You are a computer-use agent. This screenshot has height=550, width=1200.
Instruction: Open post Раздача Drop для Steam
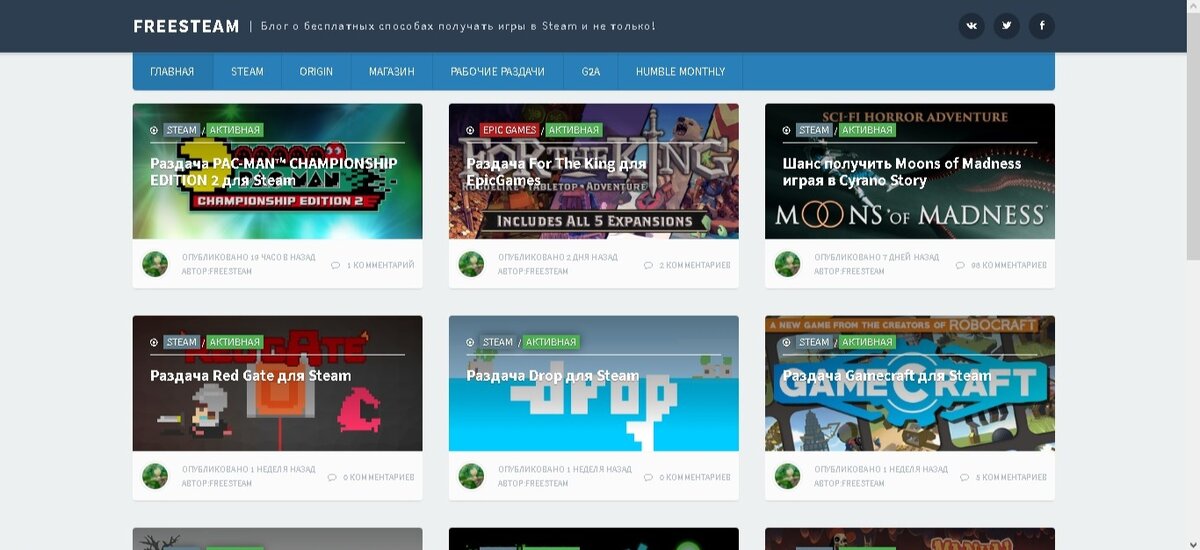pyautogui.click(x=552, y=376)
